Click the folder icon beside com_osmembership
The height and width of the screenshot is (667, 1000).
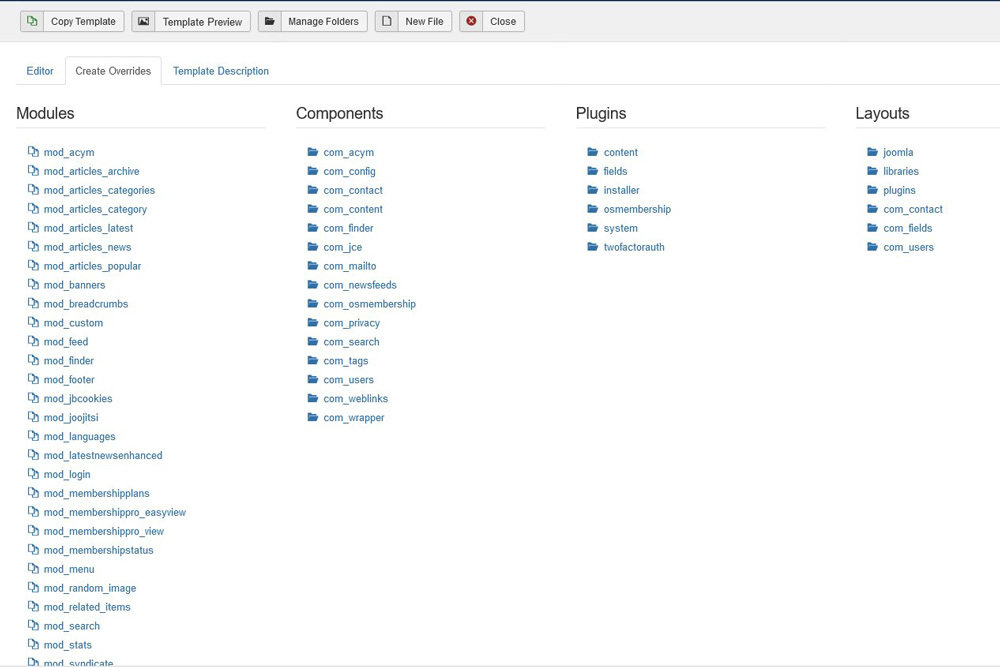click(313, 304)
